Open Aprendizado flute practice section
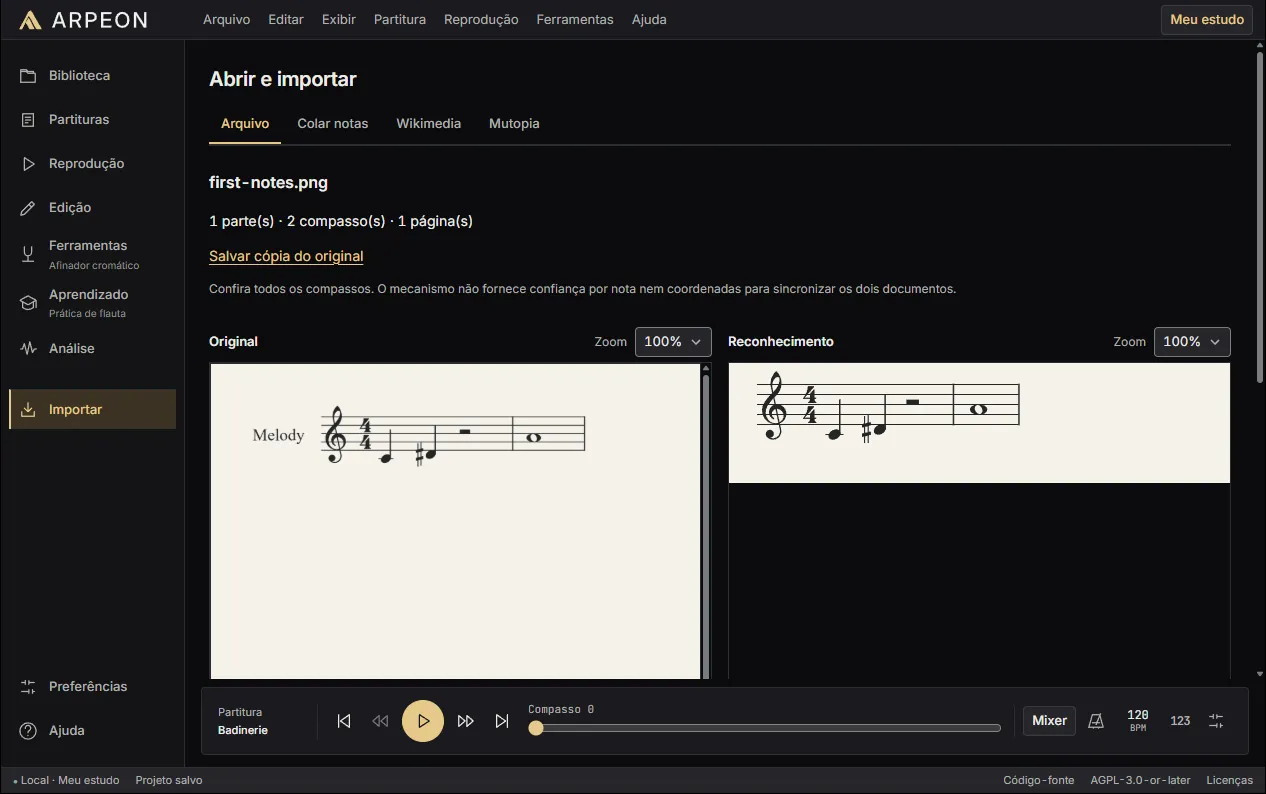Viewport: 1266px width, 794px height. pyautogui.click(x=92, y=304)
